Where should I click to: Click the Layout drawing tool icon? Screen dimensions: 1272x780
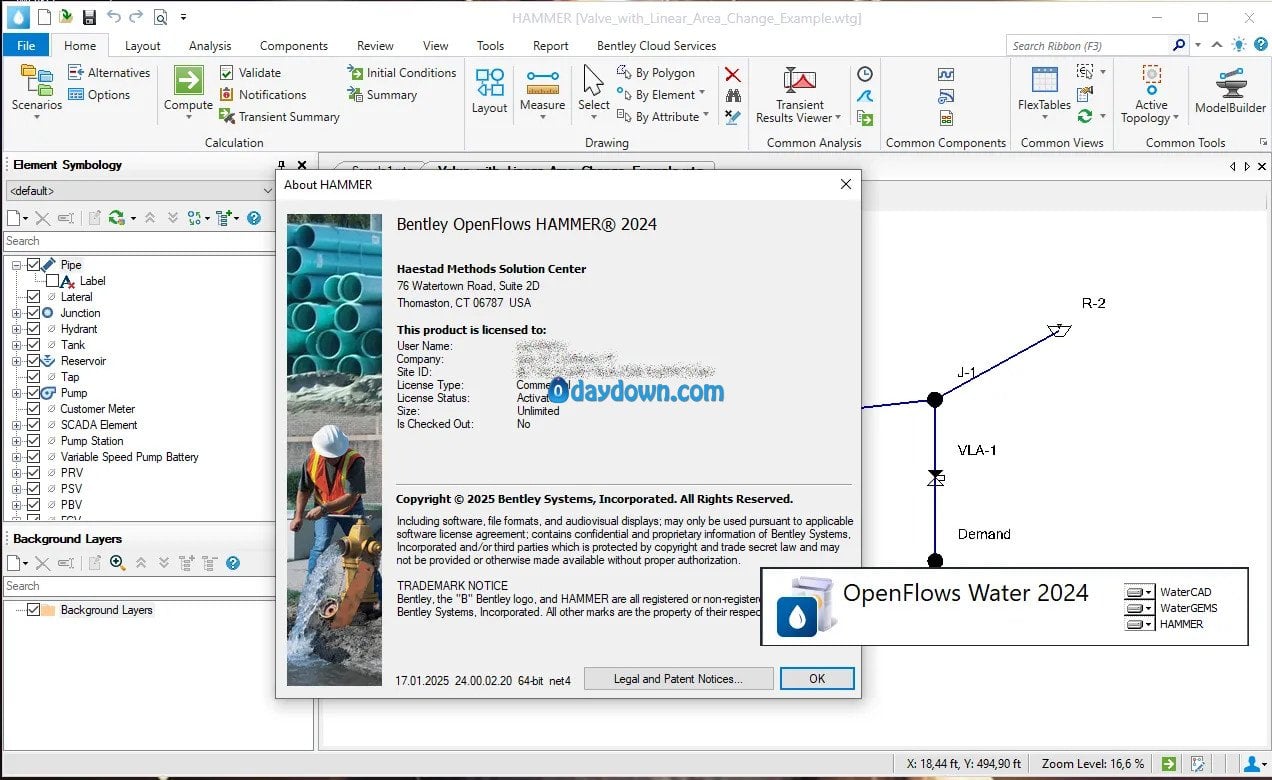coord(489,82)
